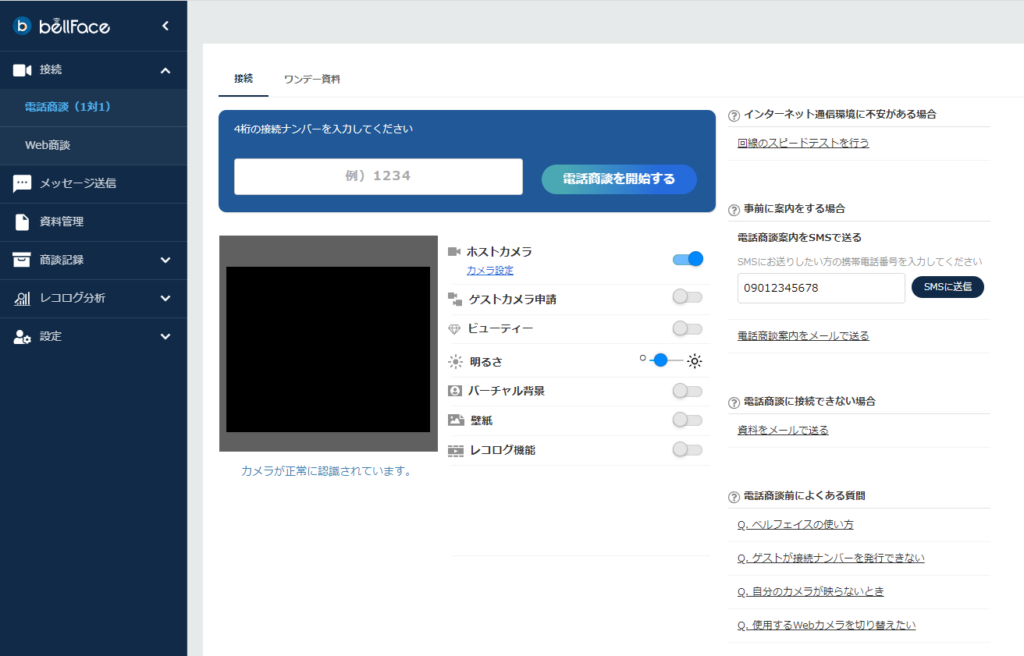This screenshot has width=1024, height=656.
Task: Click the 設定 user gear icon
Action: coord(22,337)
